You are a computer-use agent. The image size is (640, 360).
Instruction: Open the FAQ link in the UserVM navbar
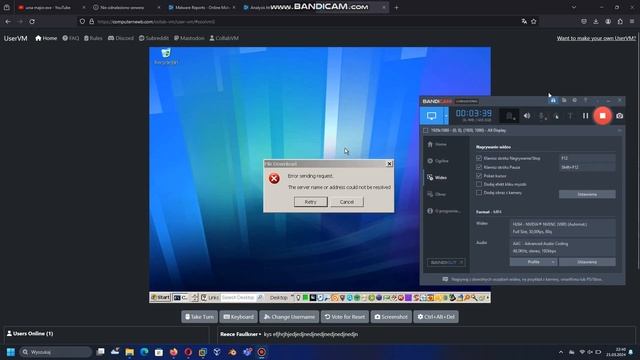point(71,38)
